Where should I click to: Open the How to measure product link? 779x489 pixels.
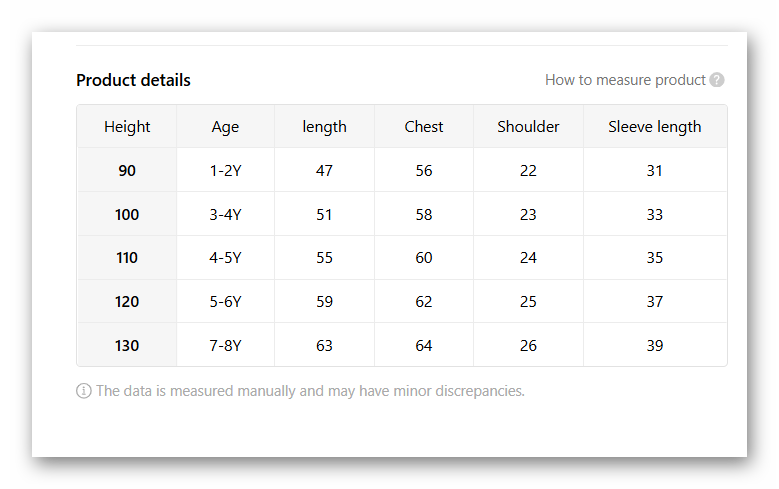(x=625, y=80)
